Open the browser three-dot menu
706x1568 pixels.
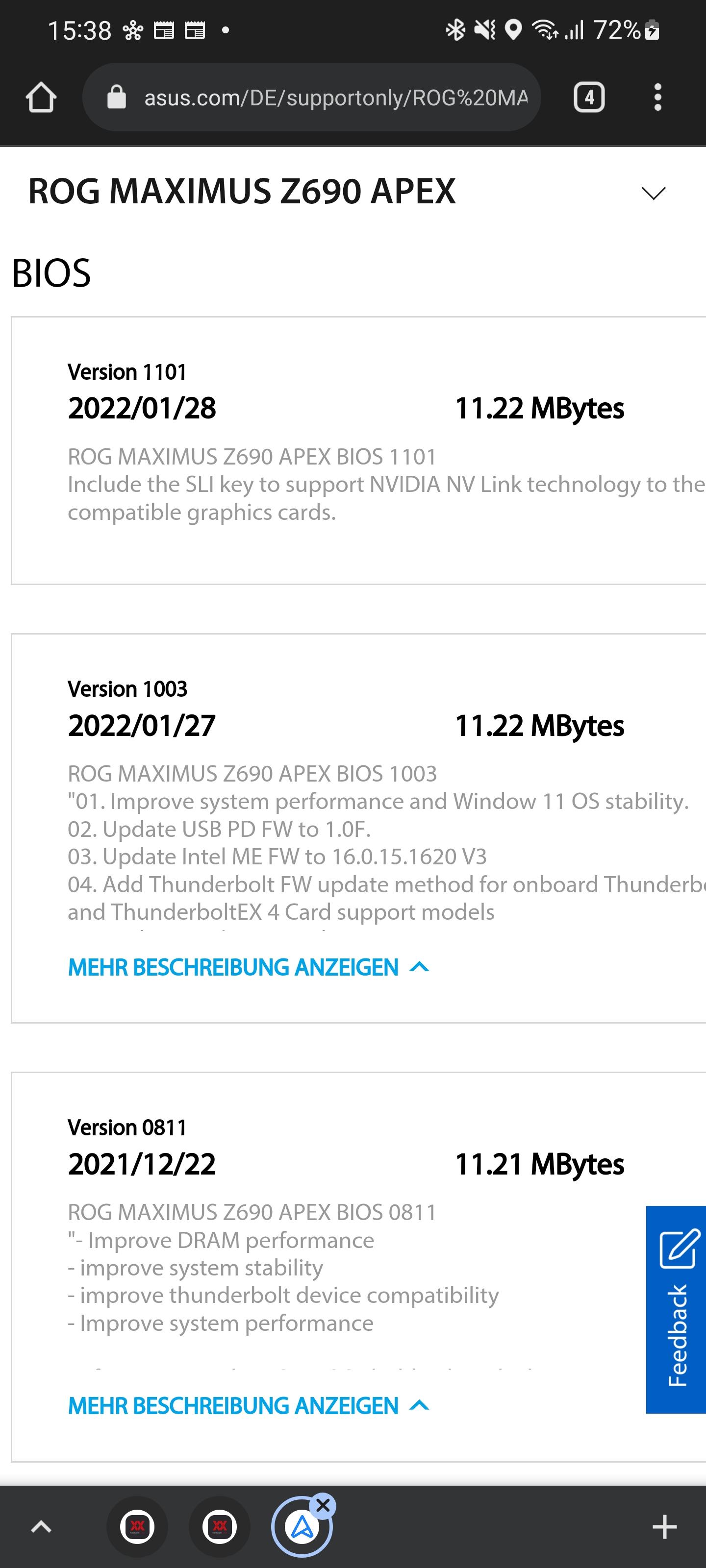pos(657,98)
